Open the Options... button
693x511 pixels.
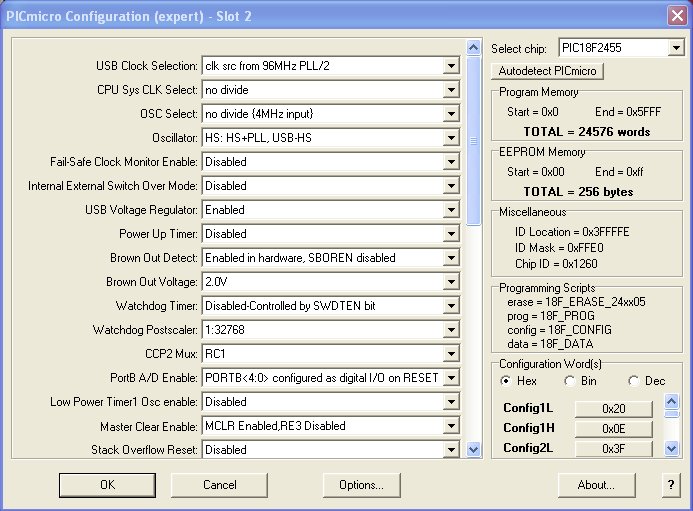click(x=362, y=485)
